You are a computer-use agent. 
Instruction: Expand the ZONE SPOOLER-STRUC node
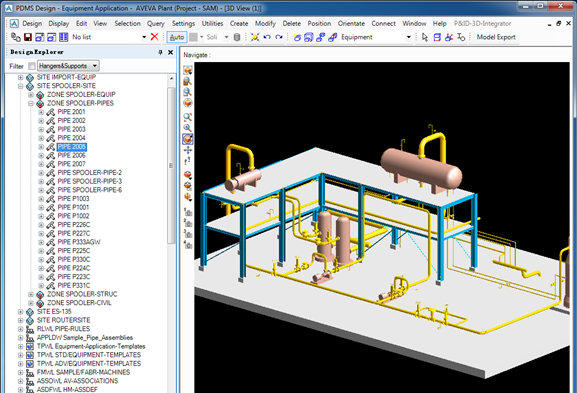[31, 294]
